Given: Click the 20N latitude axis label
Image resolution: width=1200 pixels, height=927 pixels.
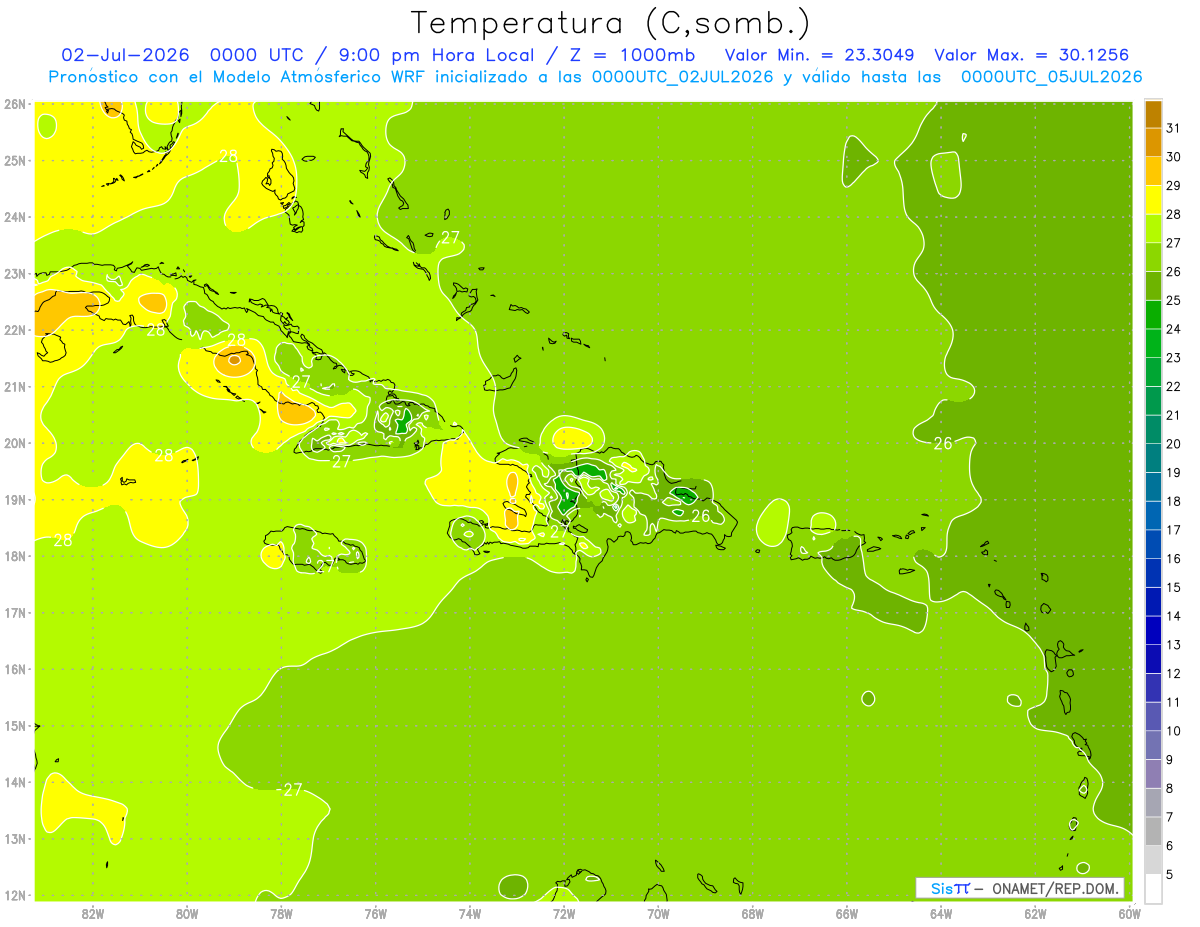Looking at the screenshot, I should point(14,443).
